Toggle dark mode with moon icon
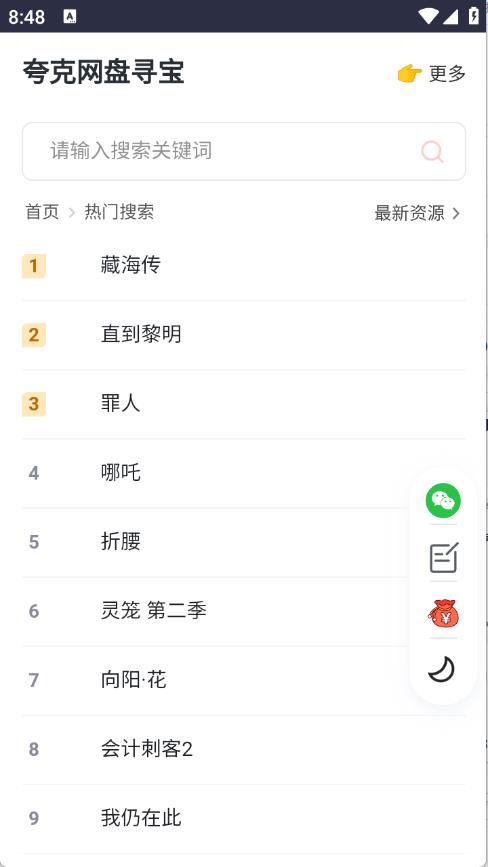This screenshot has height=867, width=488. (x=442, y=670)
